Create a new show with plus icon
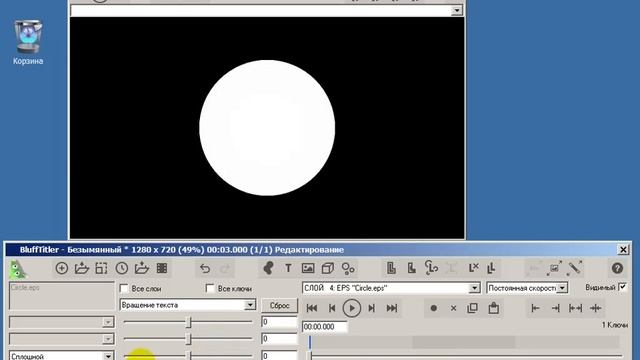Image resolution: width=640 pixels, height=360 pixels. click(62, 268)
